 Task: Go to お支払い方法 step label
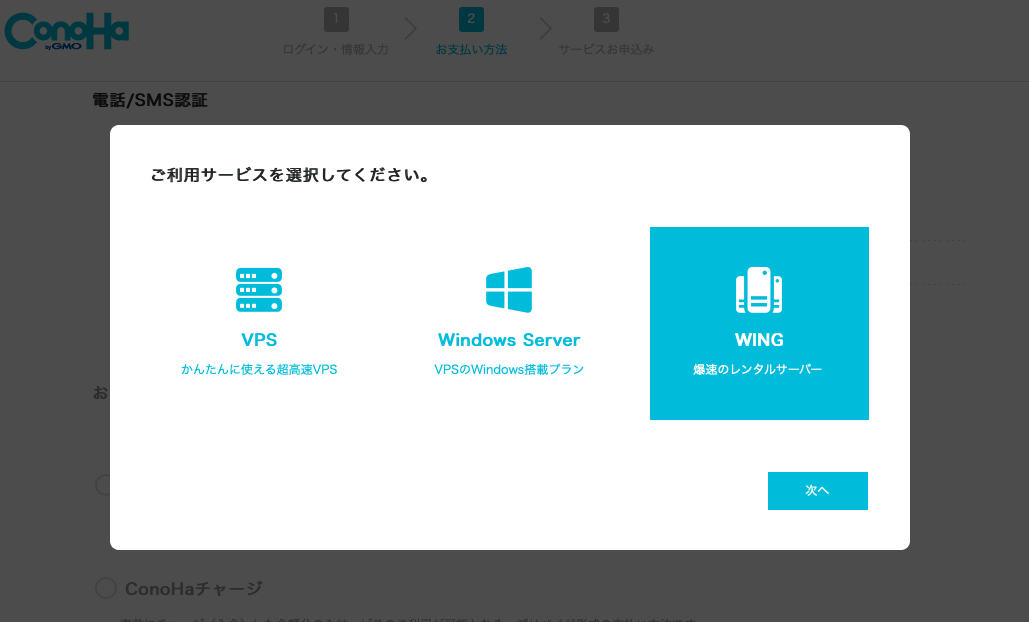click(471, 50)
